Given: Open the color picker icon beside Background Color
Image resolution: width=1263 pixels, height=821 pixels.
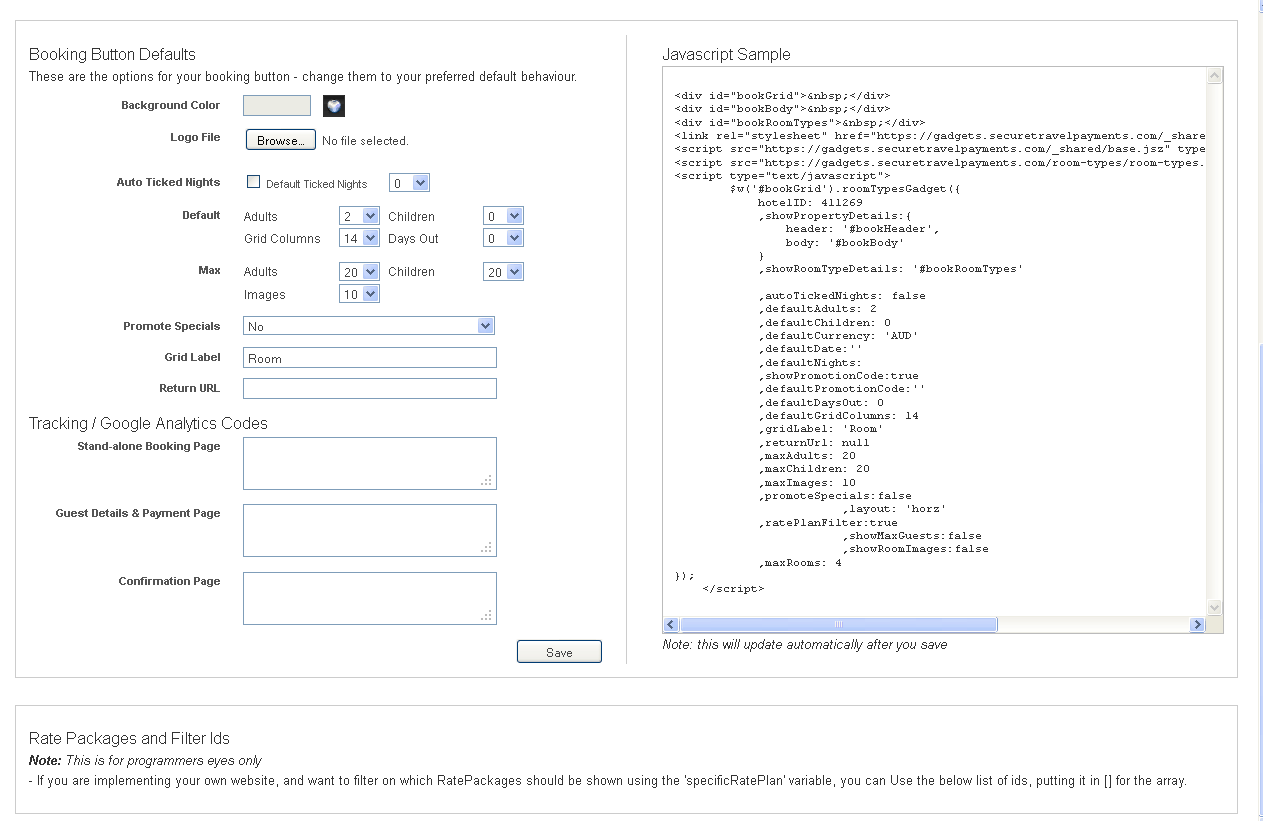Looking at the screenshot, I should click(x=334, y=106).
